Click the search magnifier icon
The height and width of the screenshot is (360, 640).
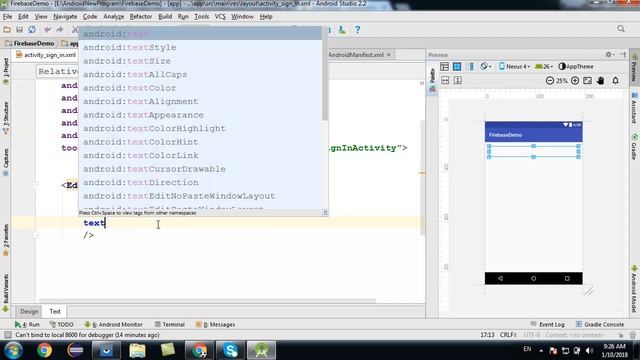(x=621, y=29)
